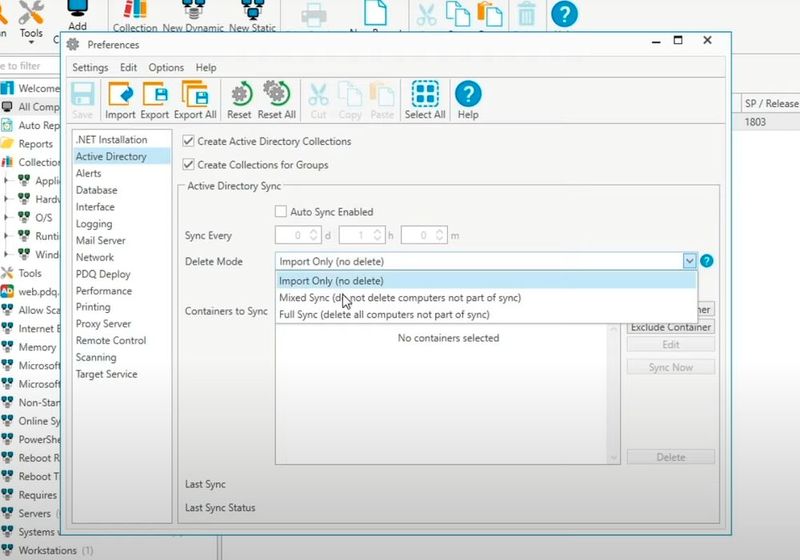The height and width of the screenshot is (560, 800).
Task: Enable the Auto Sync Enabled checkbox
Action: pyautogui.click(x=281, y=211)
